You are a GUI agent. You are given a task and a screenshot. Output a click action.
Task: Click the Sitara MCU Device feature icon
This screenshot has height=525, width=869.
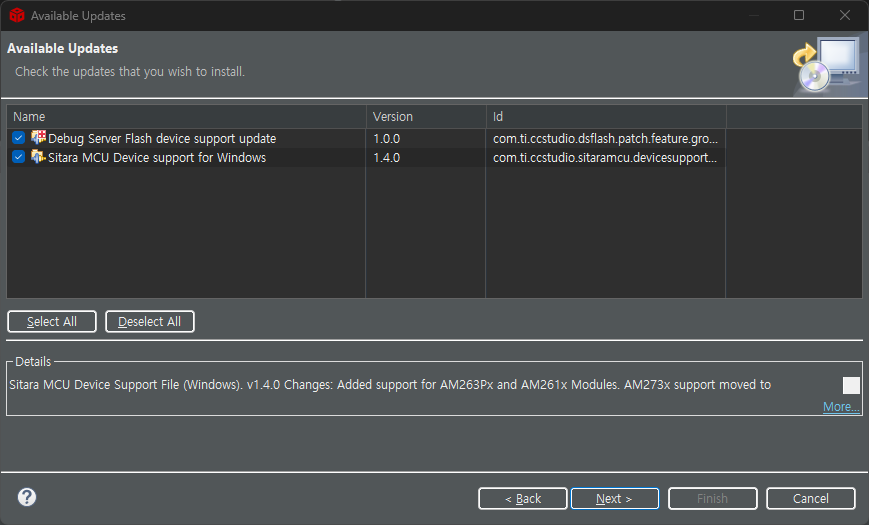[x=38, y=156]
